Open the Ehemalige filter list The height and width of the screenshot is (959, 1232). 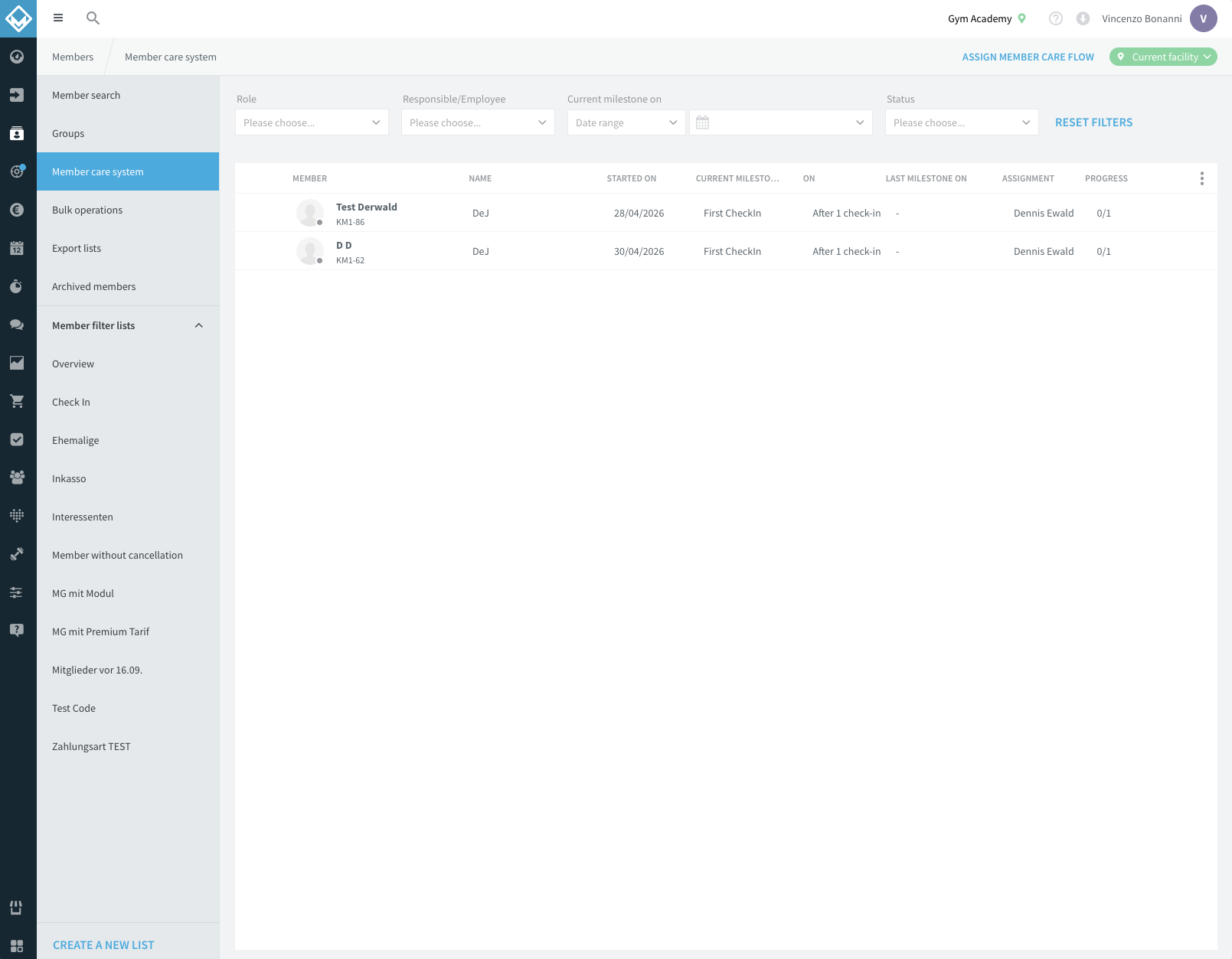pyautogui.click(x=128, y=440)
